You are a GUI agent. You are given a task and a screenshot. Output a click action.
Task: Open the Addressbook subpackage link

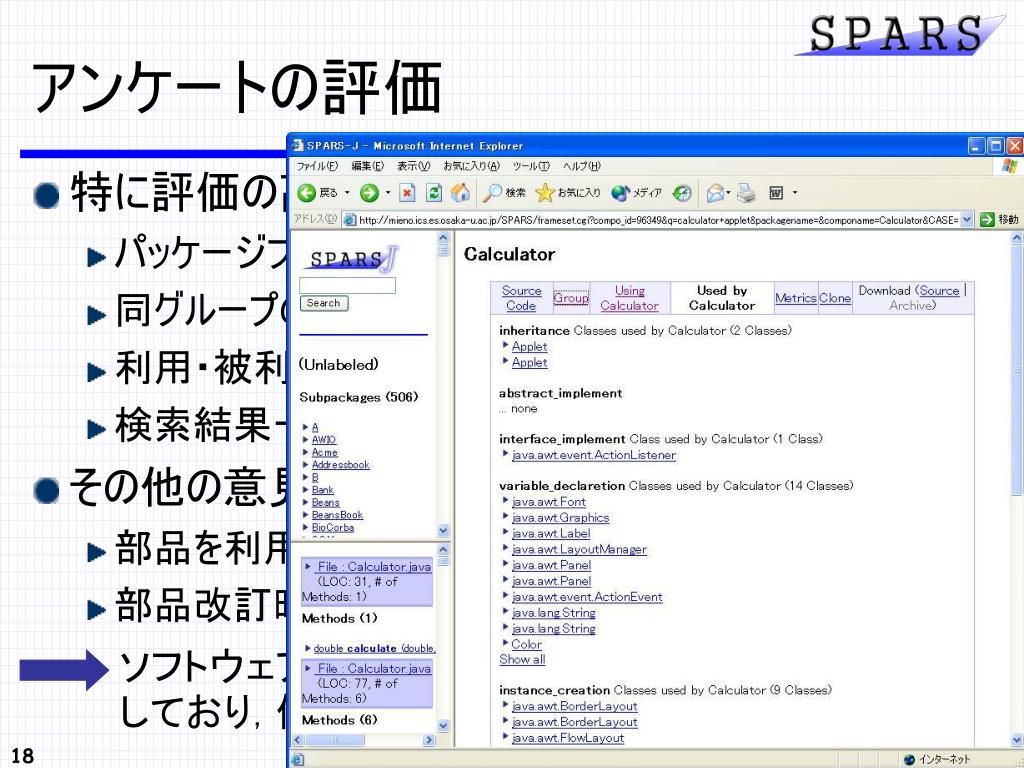(x=340, y=465)
